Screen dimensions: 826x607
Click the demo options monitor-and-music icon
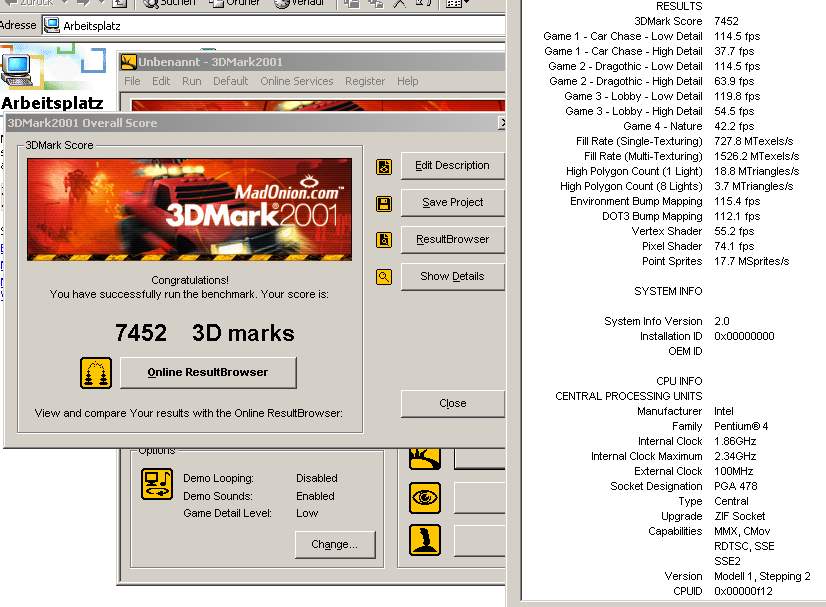(x=157, y=484)
